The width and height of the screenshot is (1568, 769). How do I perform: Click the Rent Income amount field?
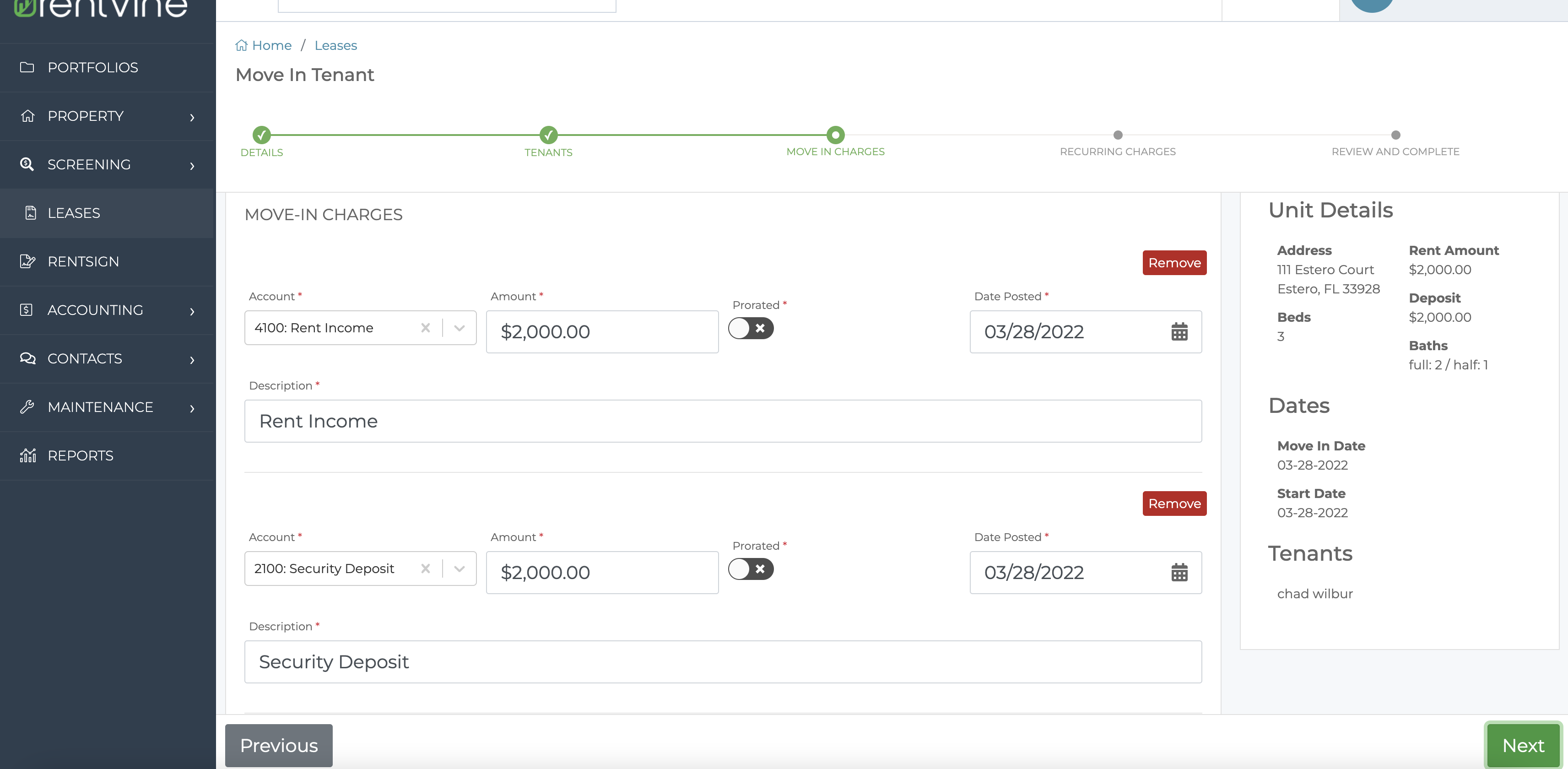(x=602, y=332)
